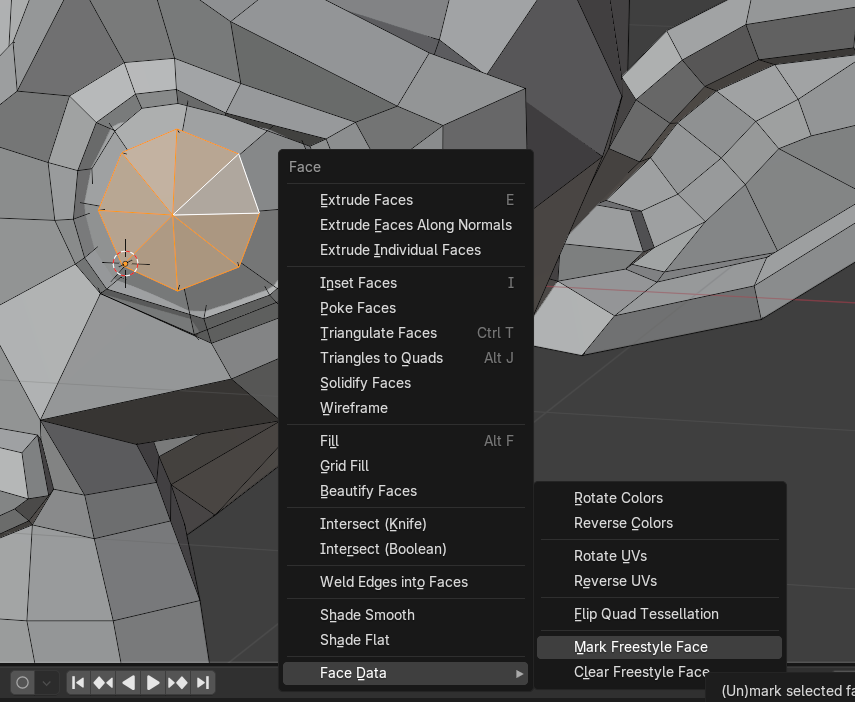Jump to timeline start endpoint
The width and height of the screenshot is (855, 702).
pos(78,682)
